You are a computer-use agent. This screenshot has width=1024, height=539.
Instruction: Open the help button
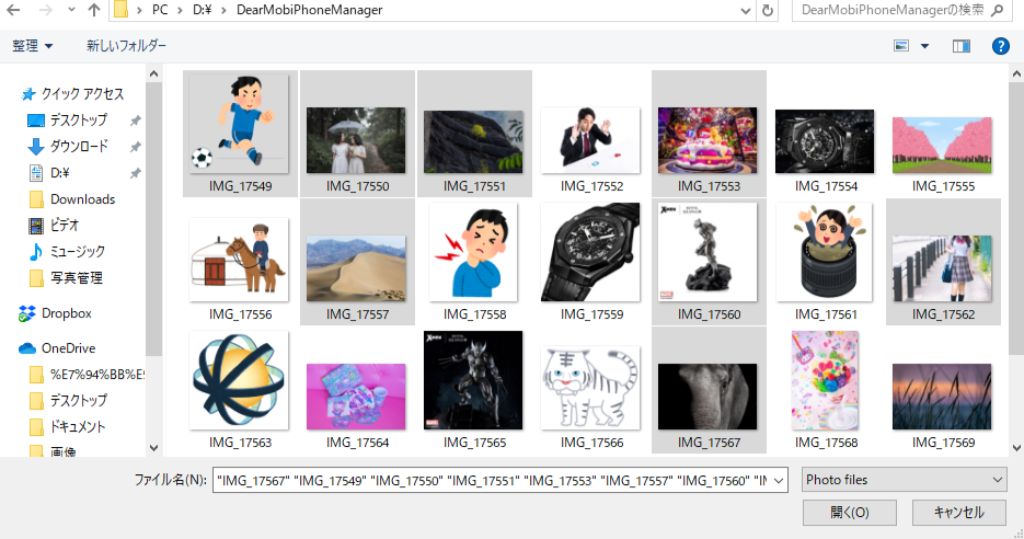tap(1000, 46)
